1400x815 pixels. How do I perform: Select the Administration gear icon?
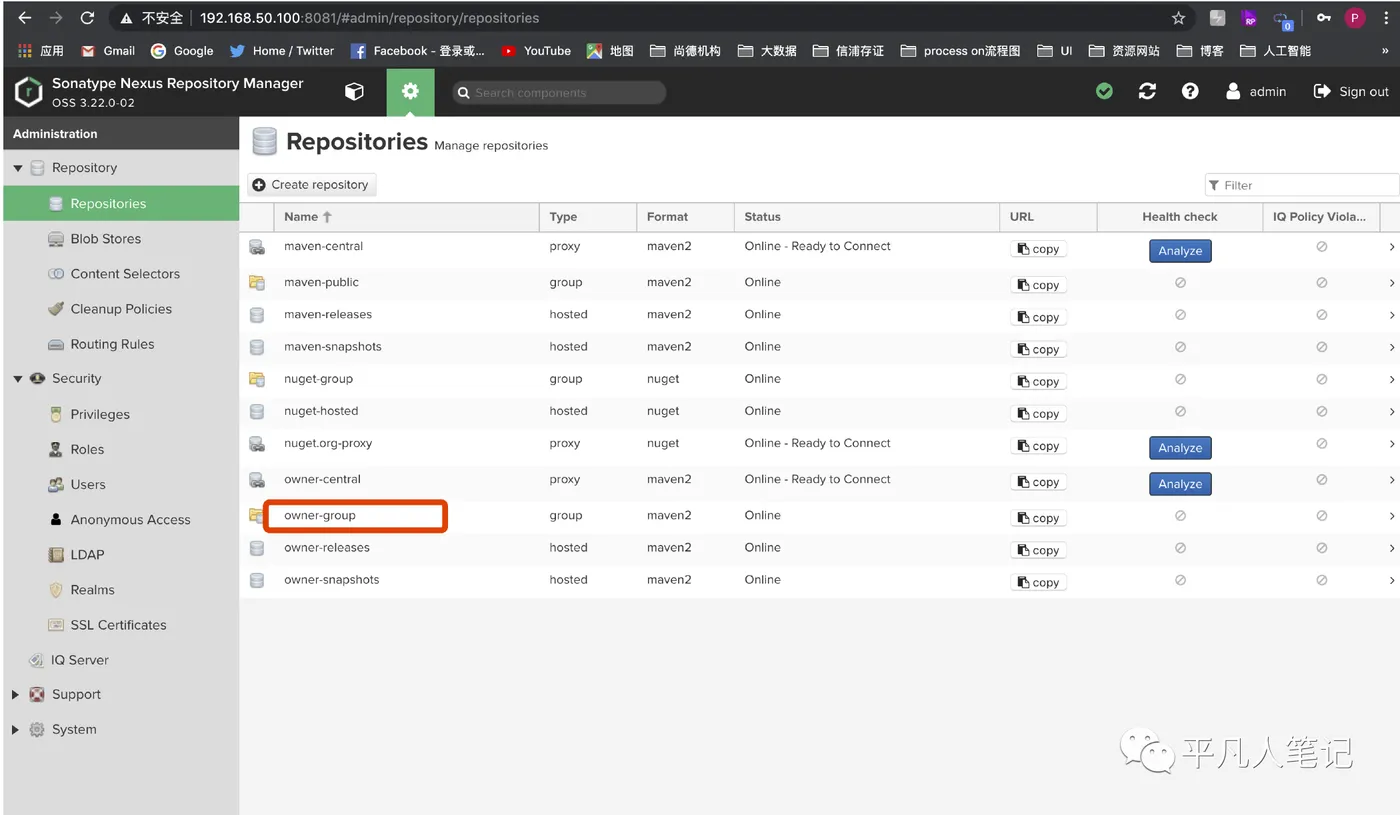410,92
